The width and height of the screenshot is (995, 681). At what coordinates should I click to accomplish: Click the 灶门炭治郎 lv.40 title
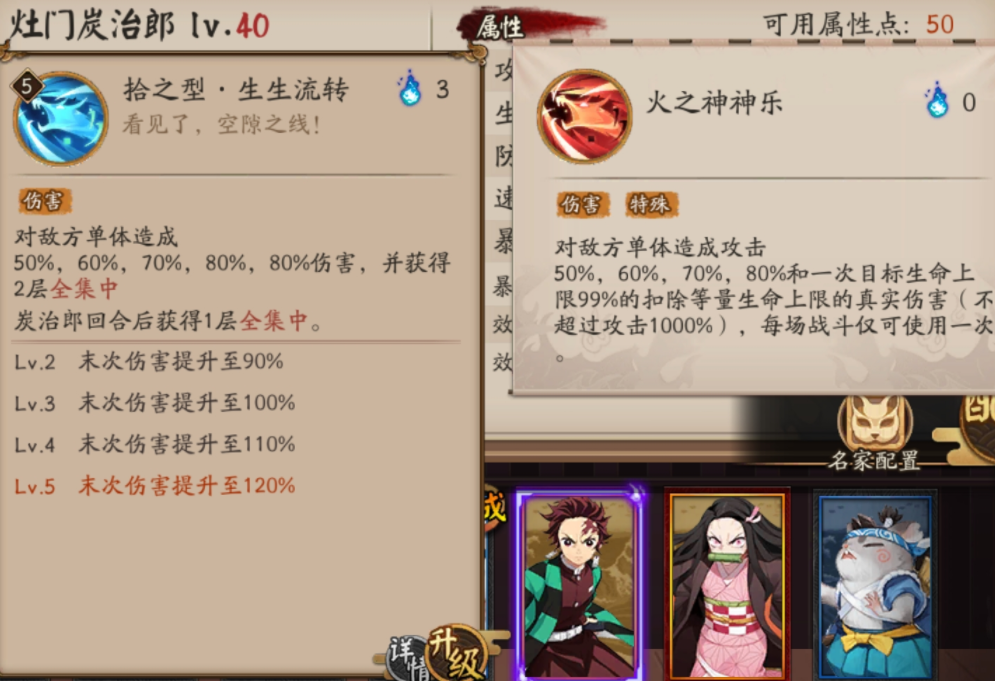(140, 25)
